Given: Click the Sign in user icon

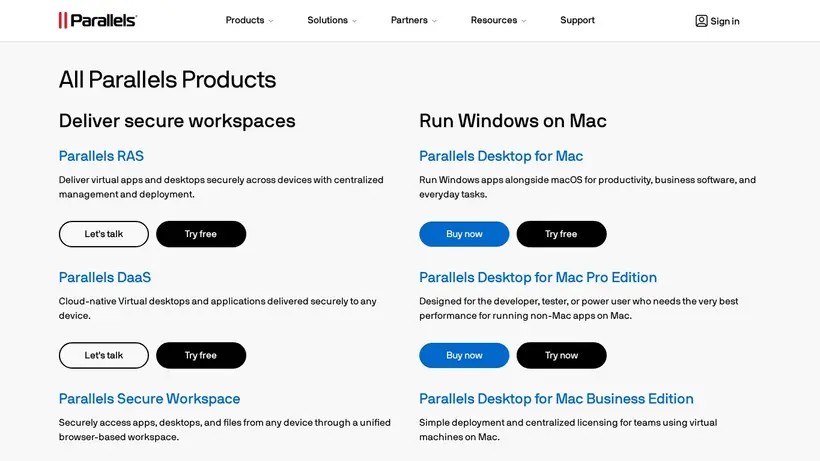Looking at the screenshot, I should click(x=701, y=21).
